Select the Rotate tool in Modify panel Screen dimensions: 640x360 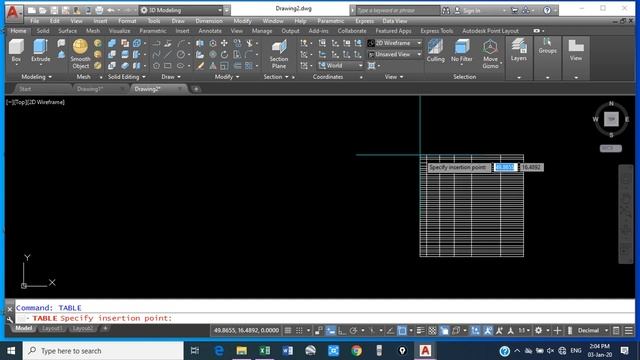click(x=224, y=54)
